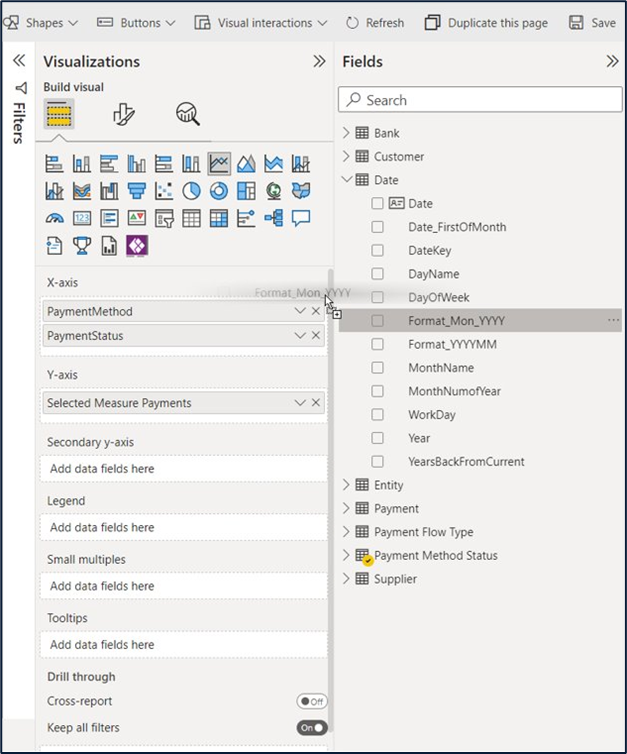Screen dimensions: 627x754
Task: Select the matrix visual
Action: click(x=219, y=219)
